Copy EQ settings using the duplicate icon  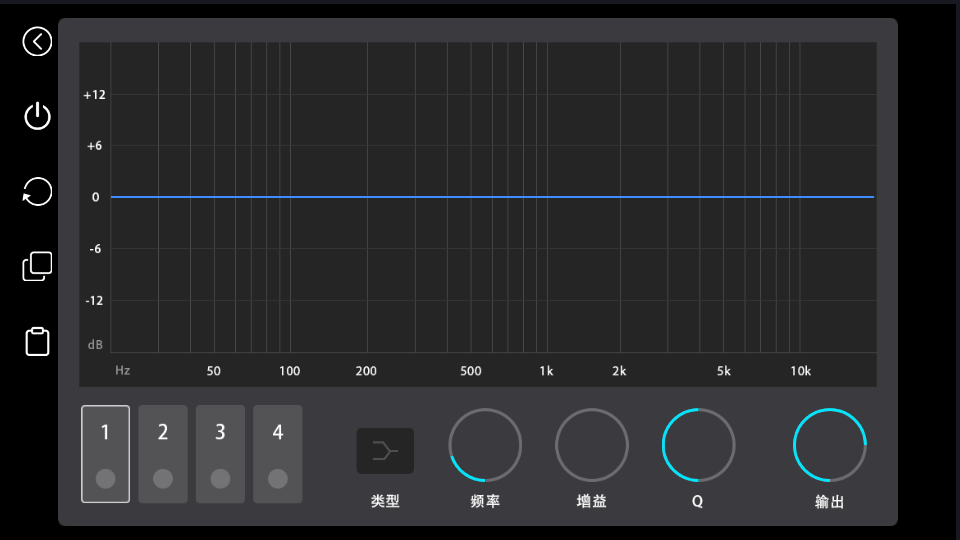37,266
